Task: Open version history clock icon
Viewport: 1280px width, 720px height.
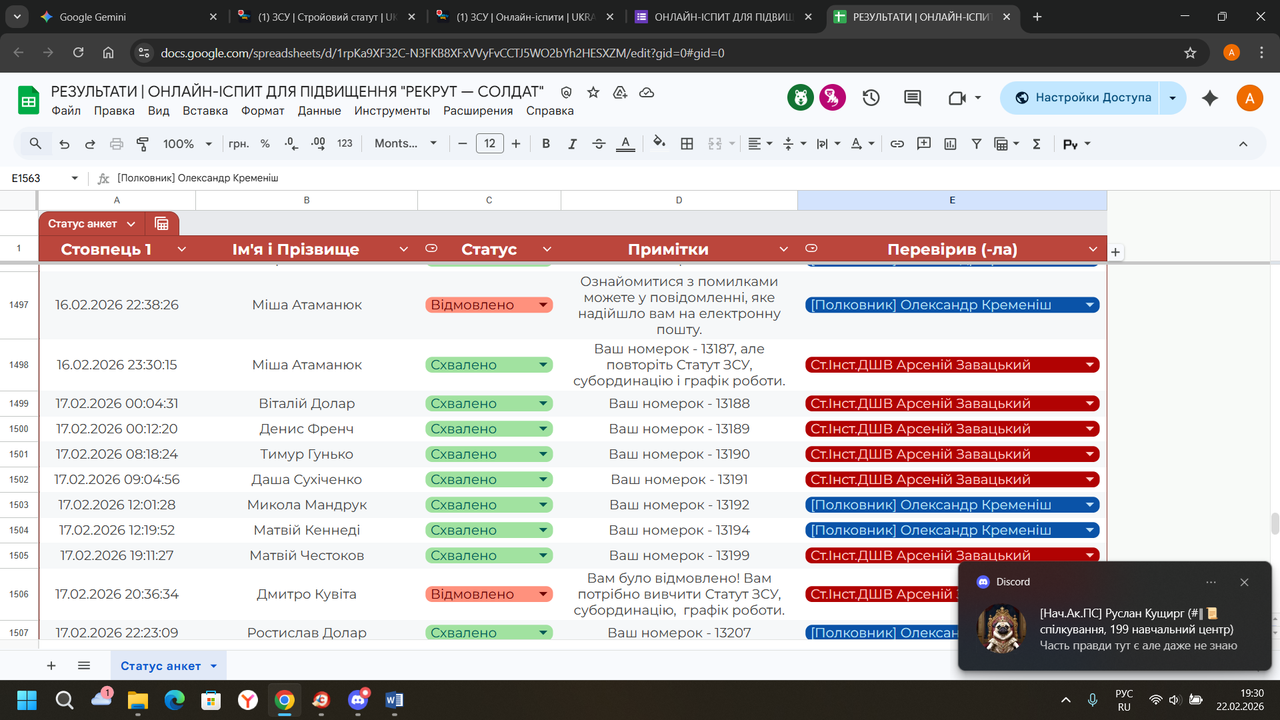Action: click(871, 98)
